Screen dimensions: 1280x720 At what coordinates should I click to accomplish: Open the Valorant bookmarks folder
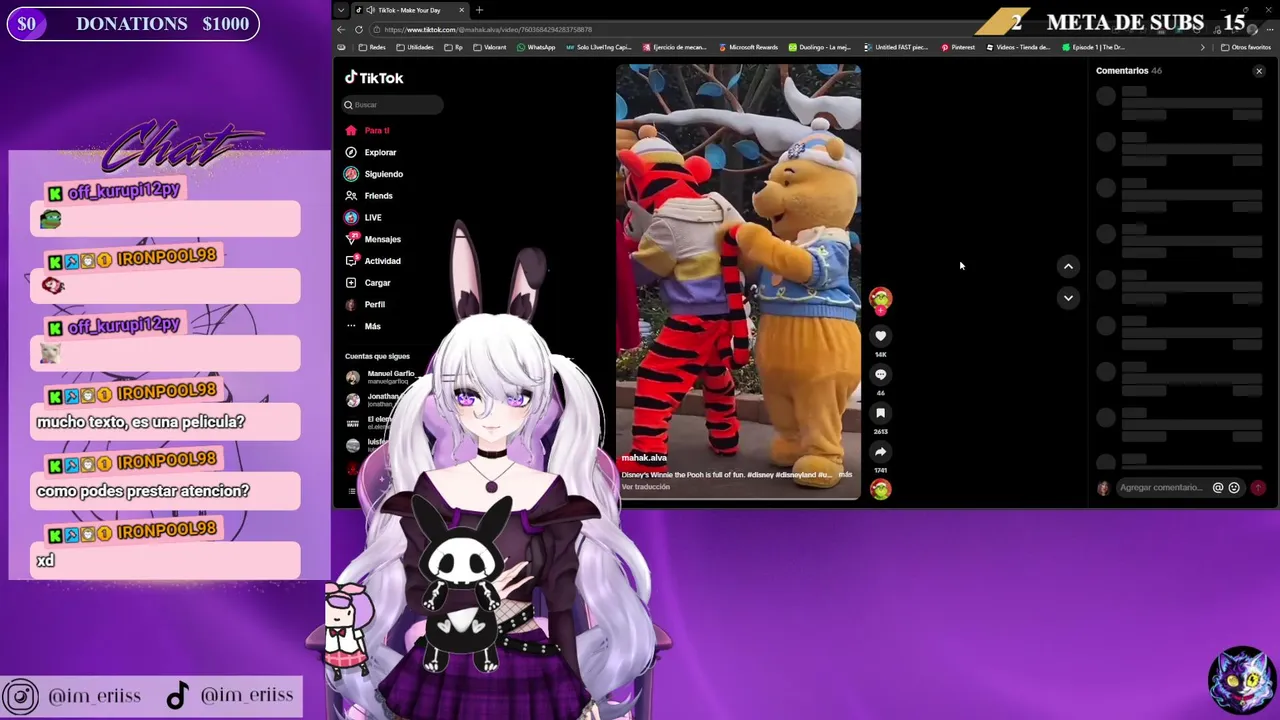pyautogui.click(x=490, y=47)
